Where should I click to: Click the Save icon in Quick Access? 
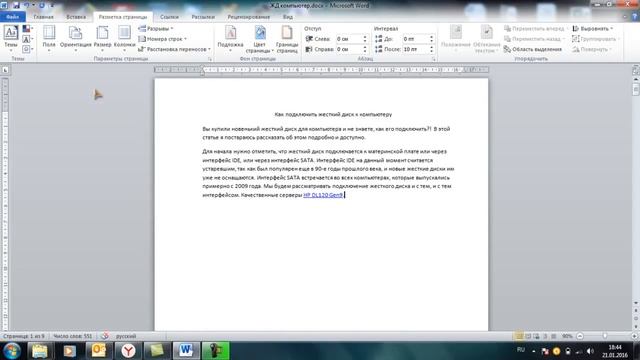16,5
